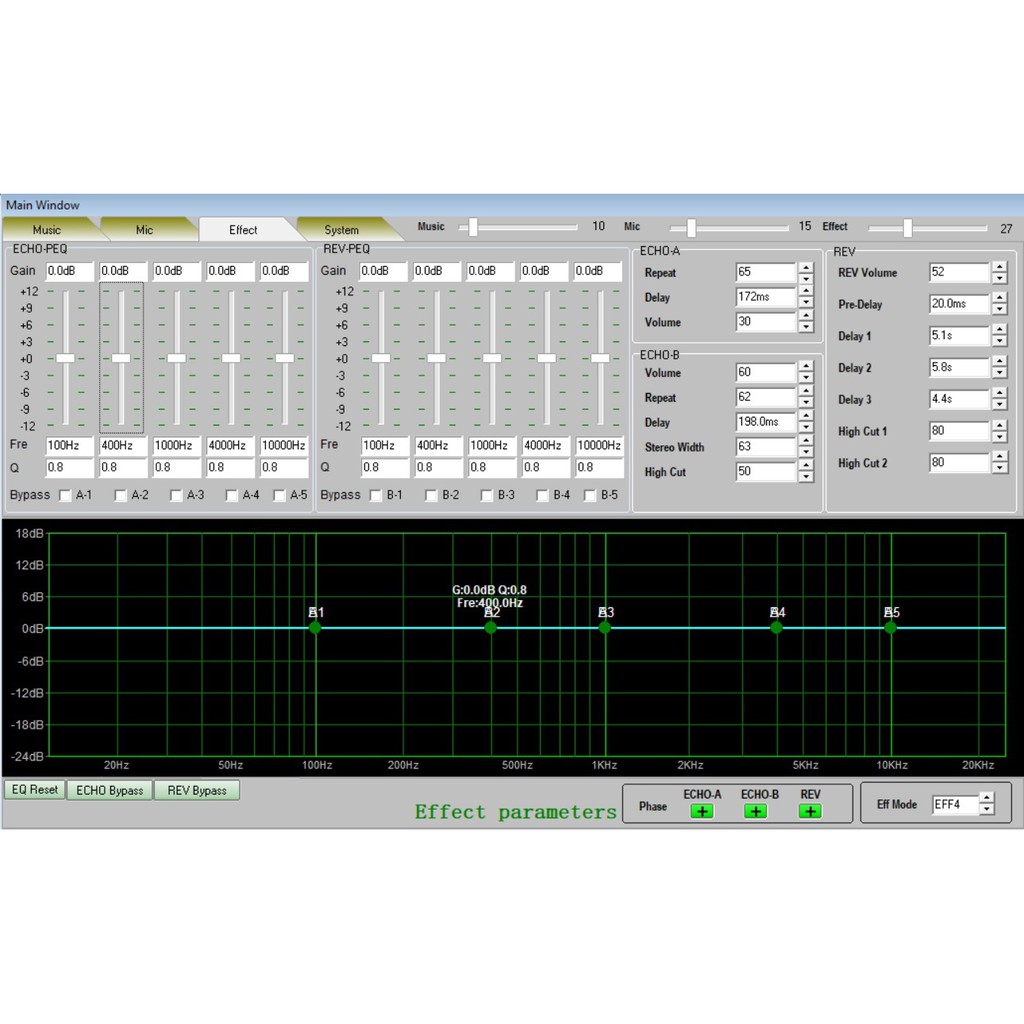The image size is (1024, 1024).
Task: Click the ECHO Bypass button
Action: (x=110, y=790)
